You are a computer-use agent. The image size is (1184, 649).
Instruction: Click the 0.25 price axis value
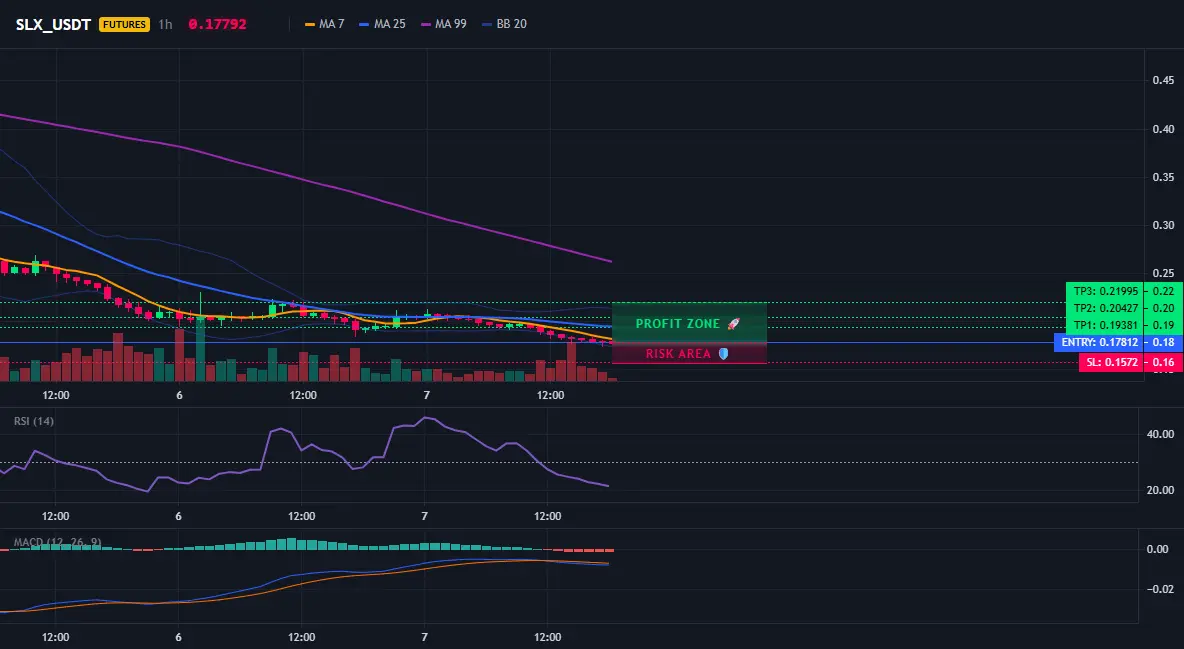1164,274
